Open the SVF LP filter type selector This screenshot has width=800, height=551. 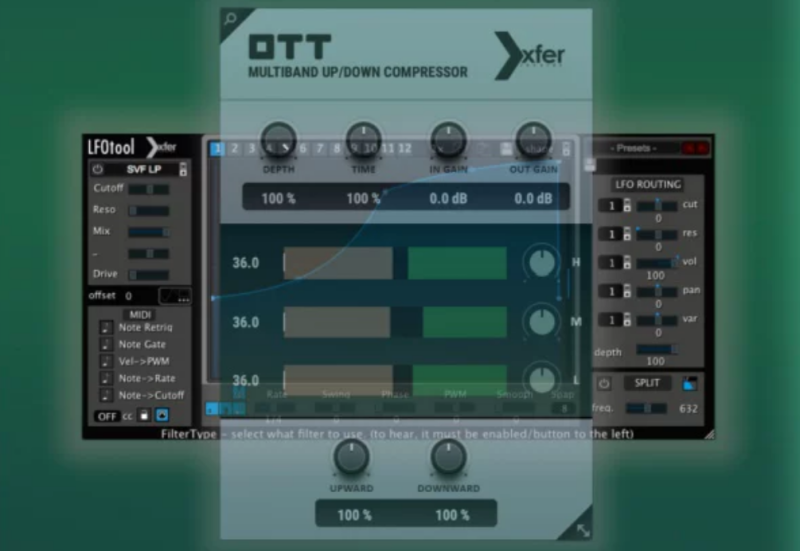(x=144, y=169)
